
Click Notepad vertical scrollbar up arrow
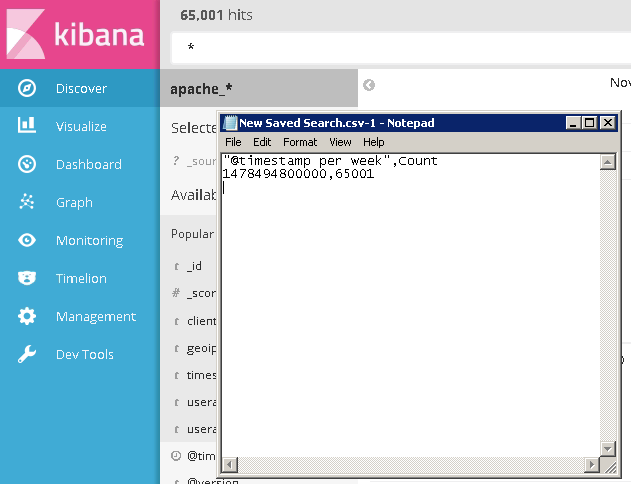coord(607,162)
